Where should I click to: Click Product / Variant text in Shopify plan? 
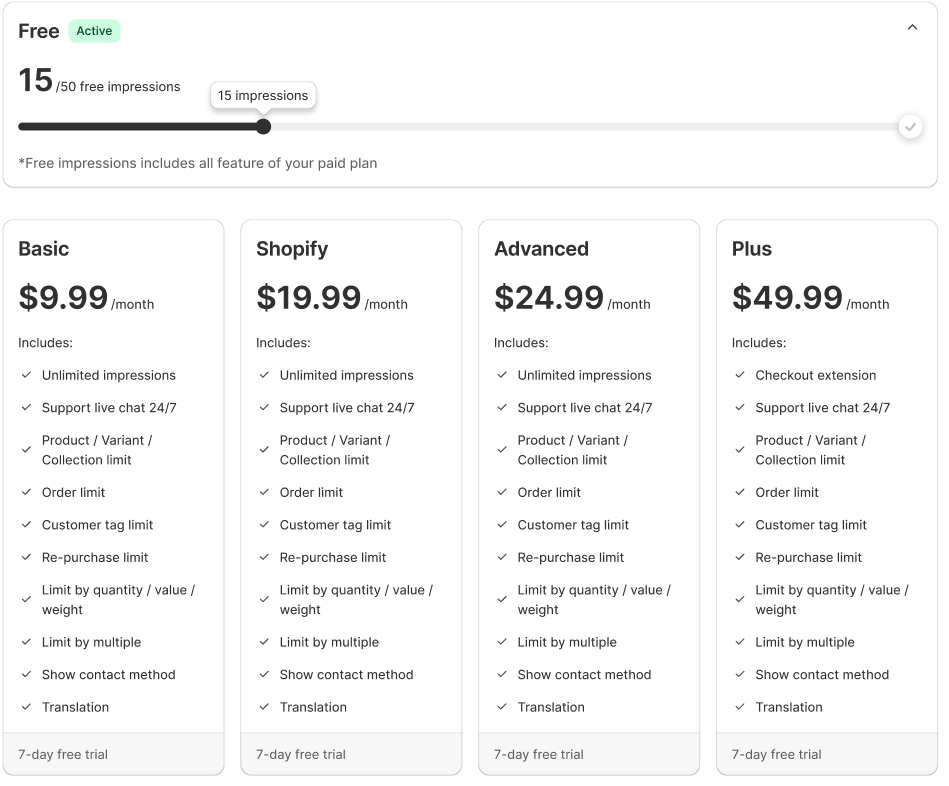(x=335, y=450)
